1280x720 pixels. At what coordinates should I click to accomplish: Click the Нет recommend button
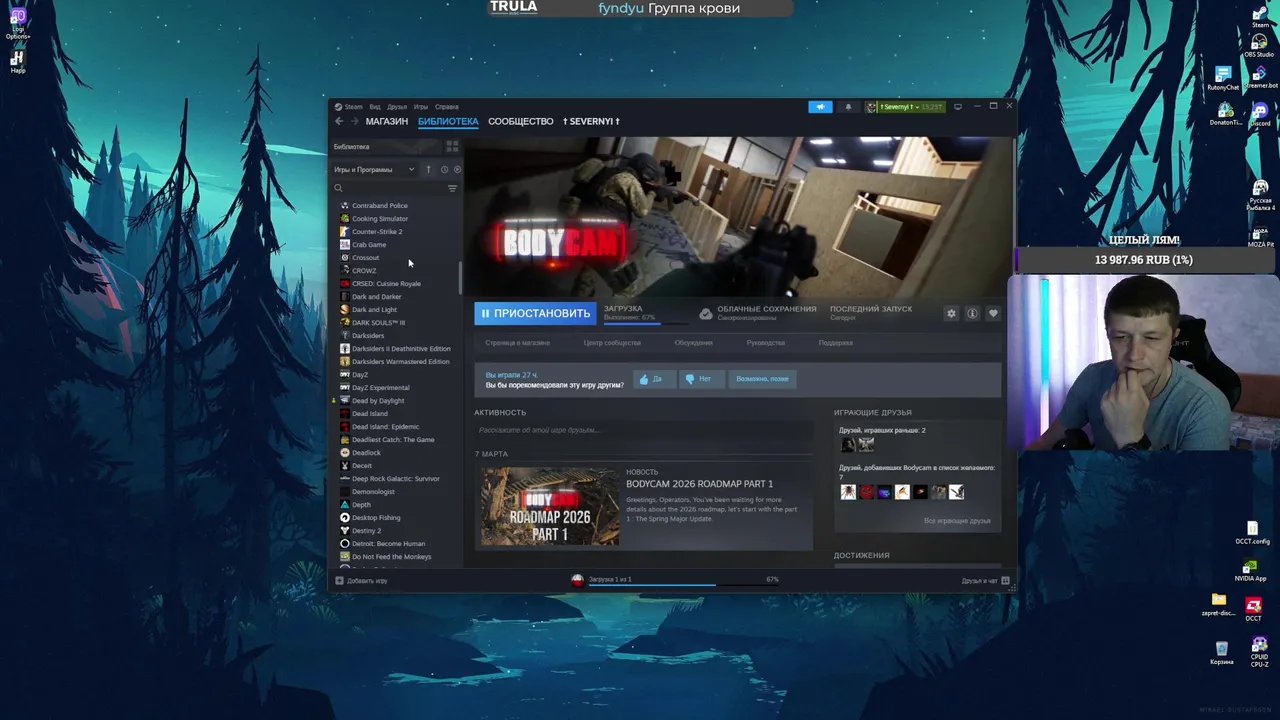(701, 379)
